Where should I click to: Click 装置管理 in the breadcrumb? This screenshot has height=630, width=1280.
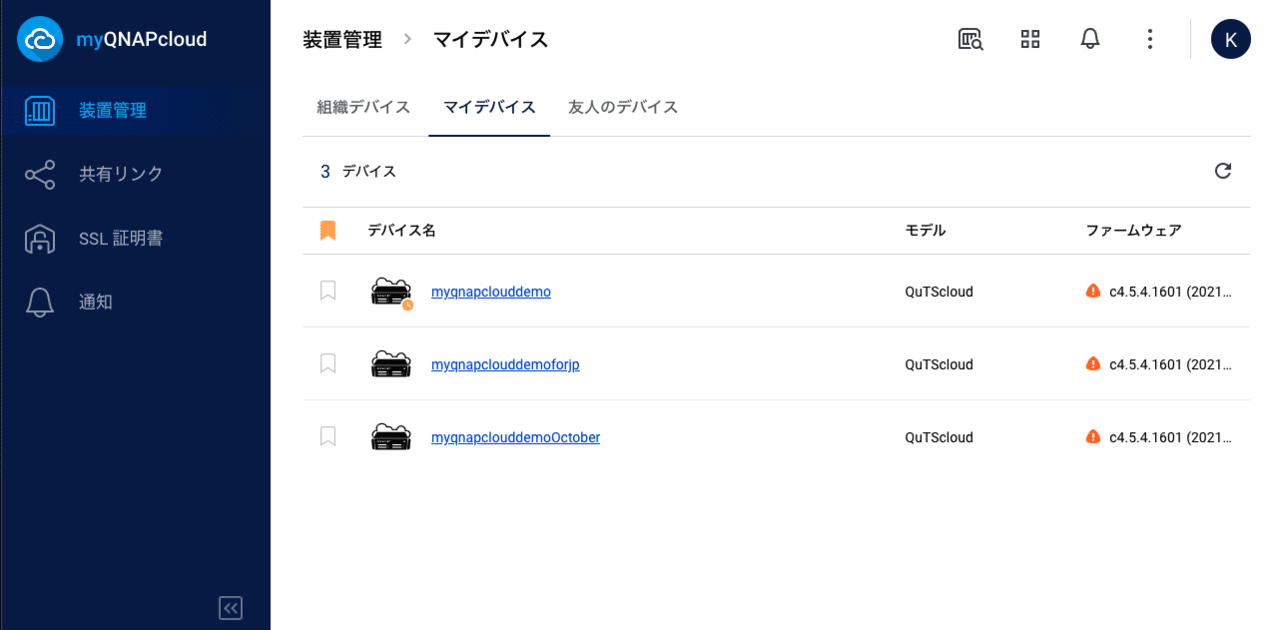tap(340, 39)
